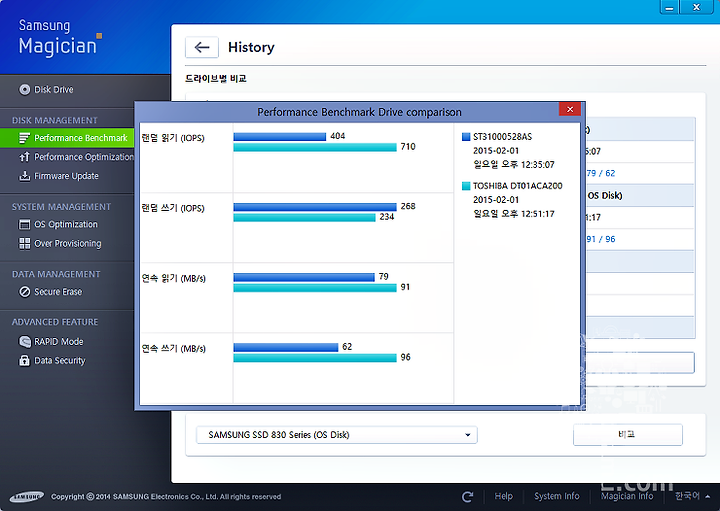Click the OS Optimization window icon
Image resolution: width=720 pixels, height=511 pixels.
(24, 225)
